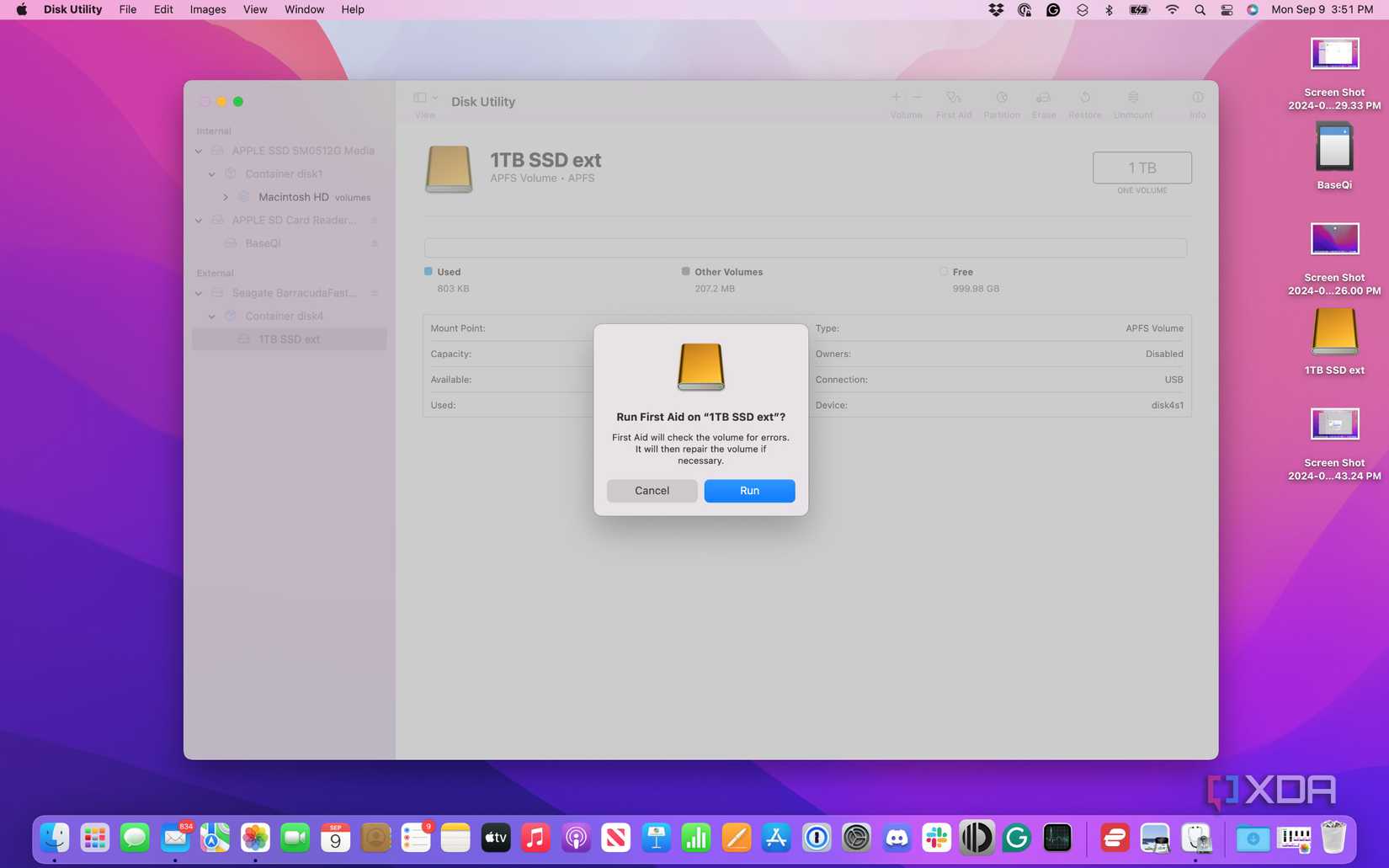
Task: Add a volume with the plus icon
Action: [896, 97]
